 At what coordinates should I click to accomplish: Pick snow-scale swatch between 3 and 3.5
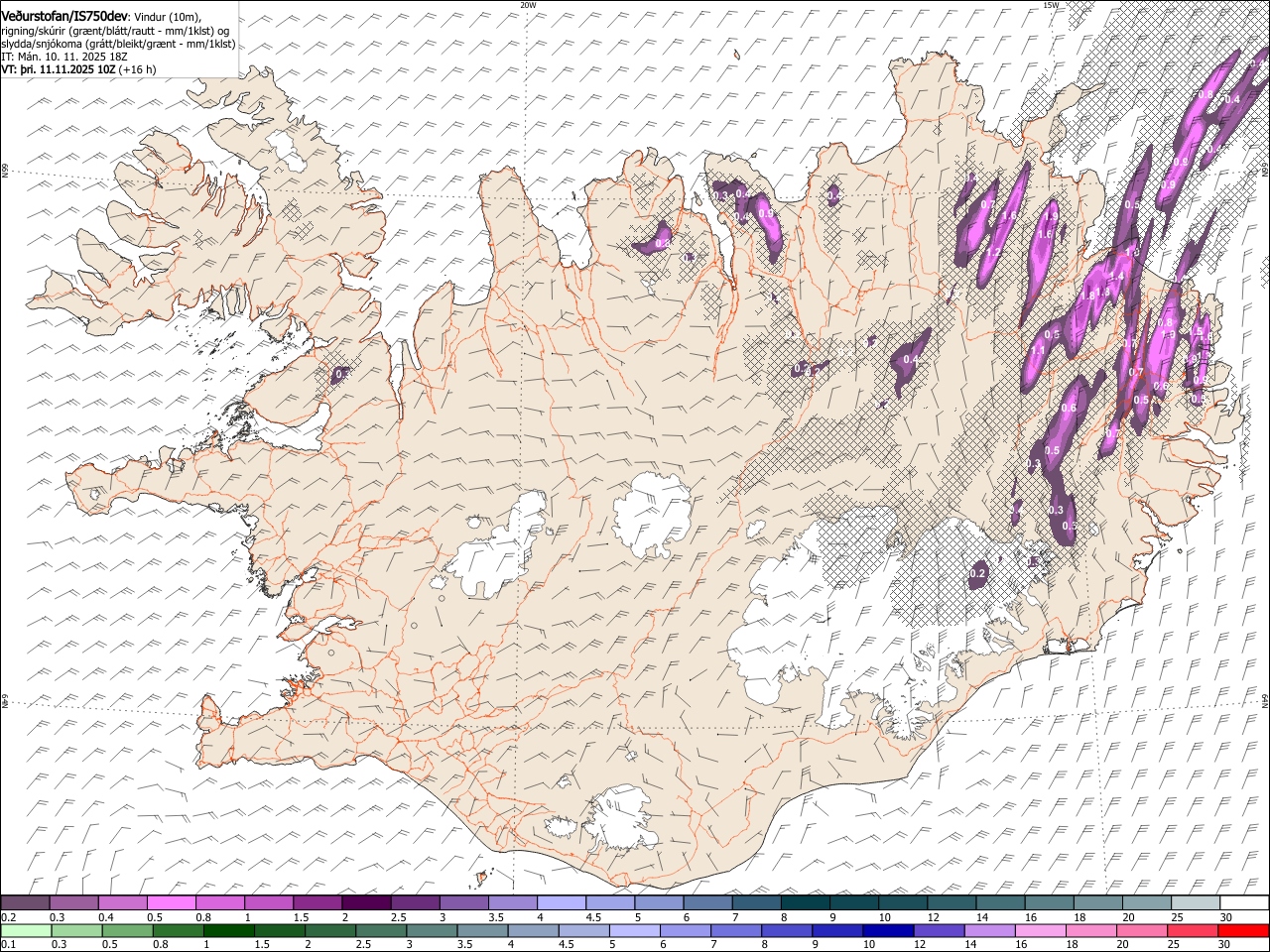click(463, 902)
